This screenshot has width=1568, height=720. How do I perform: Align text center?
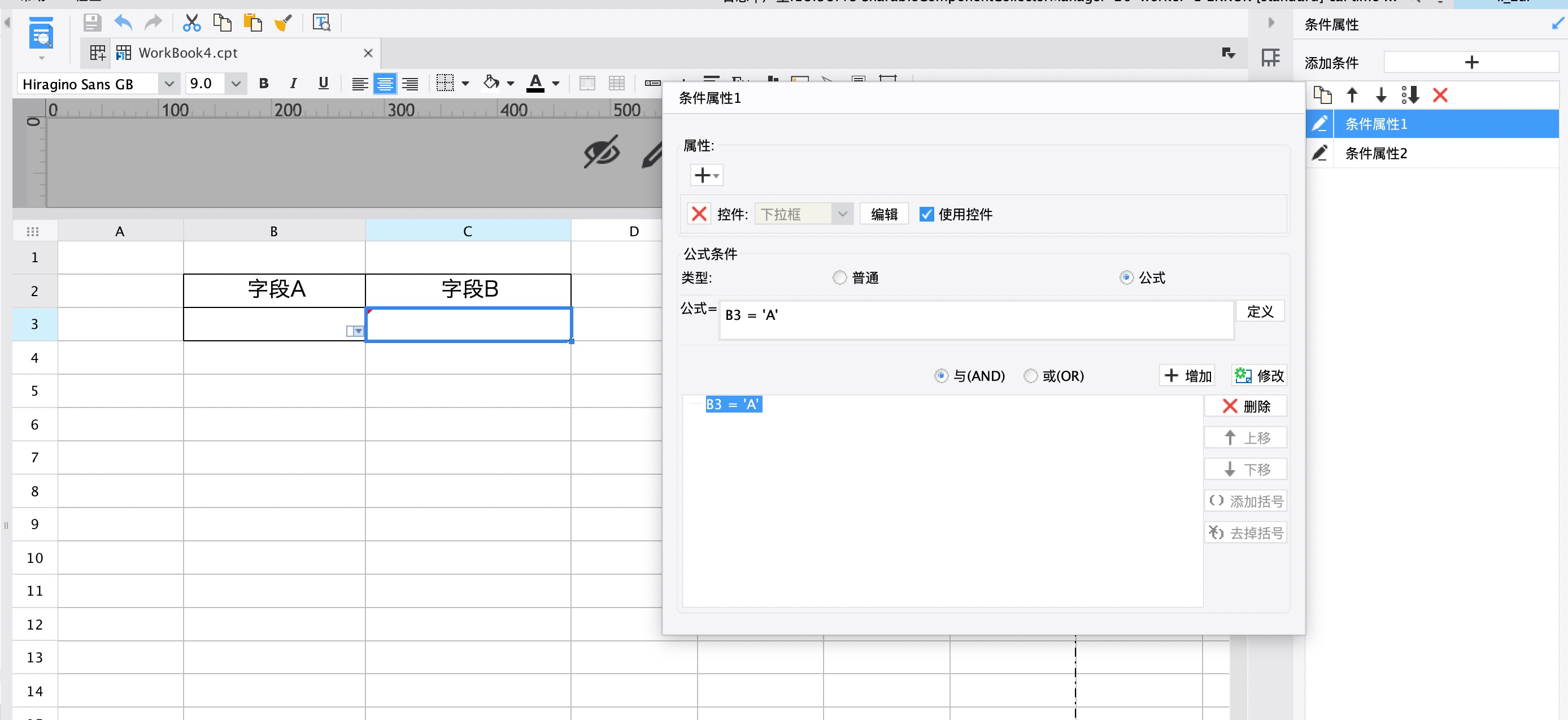(385, 84)
